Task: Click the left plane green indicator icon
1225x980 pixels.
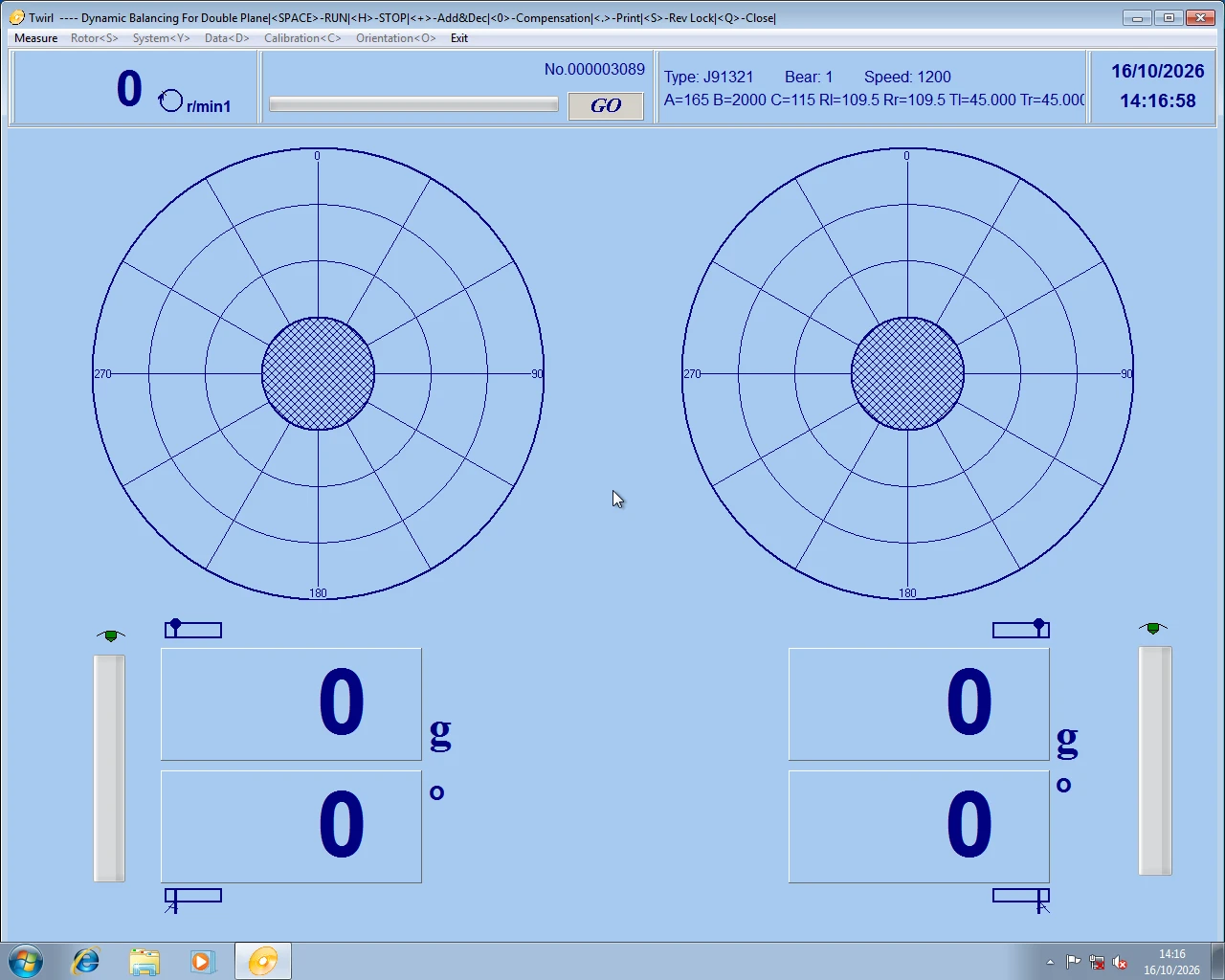Action: pos(111,635)
